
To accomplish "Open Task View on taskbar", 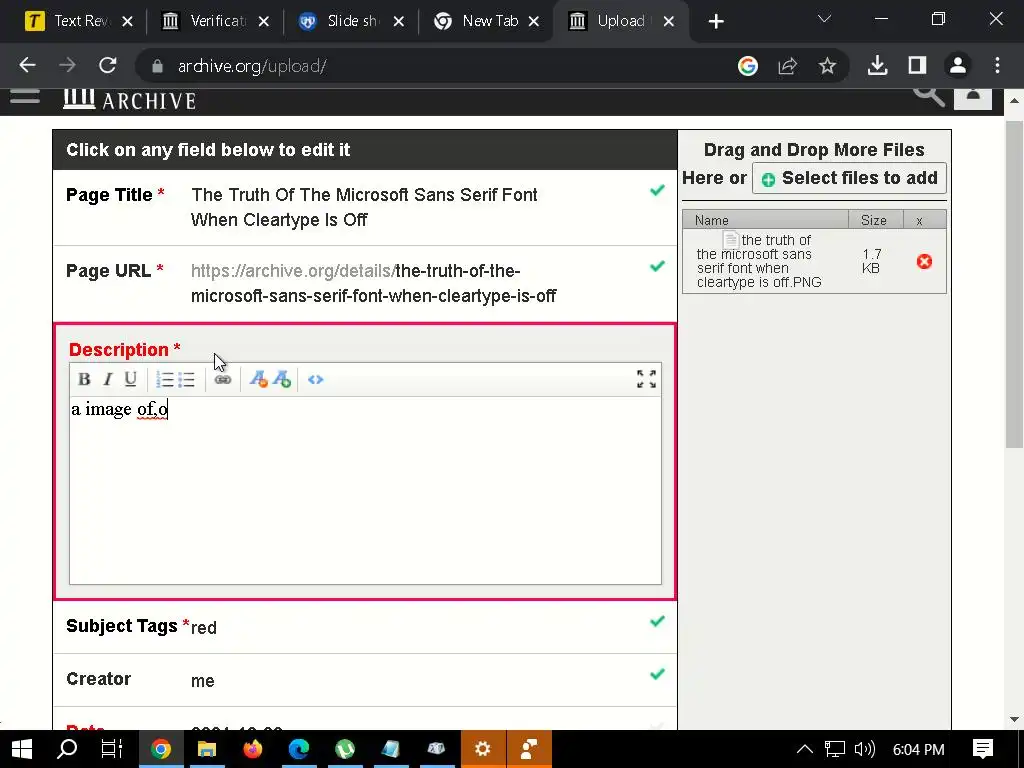I will (112, 749).
